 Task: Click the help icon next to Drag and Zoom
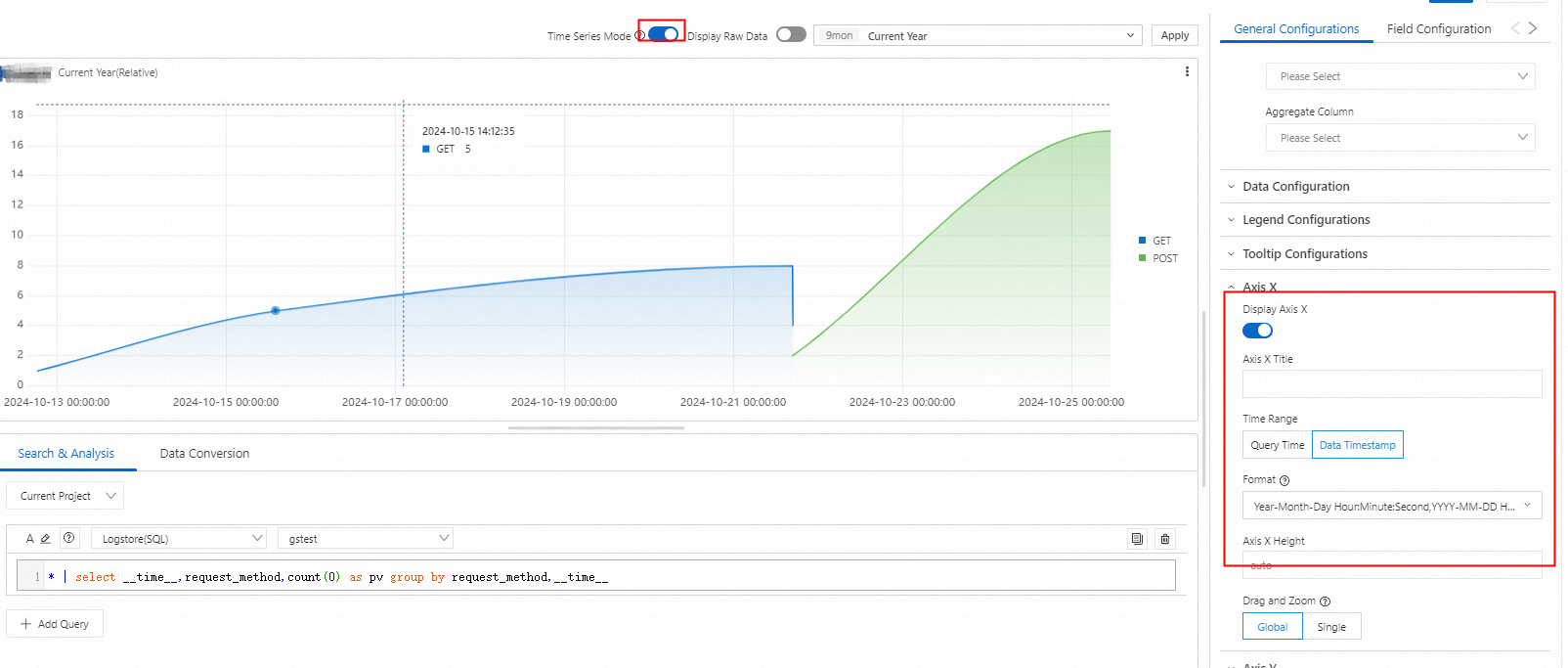click(1325, 601)
